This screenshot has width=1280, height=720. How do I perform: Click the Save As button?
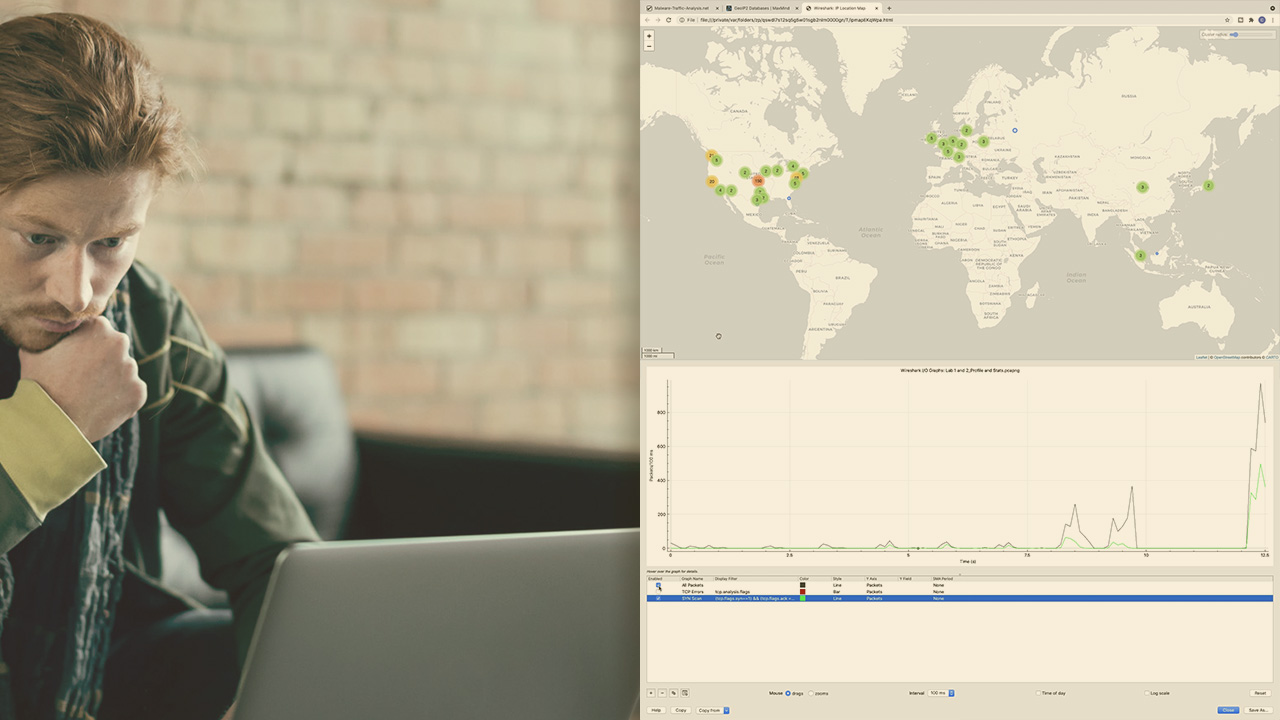tap(1258, 710)
